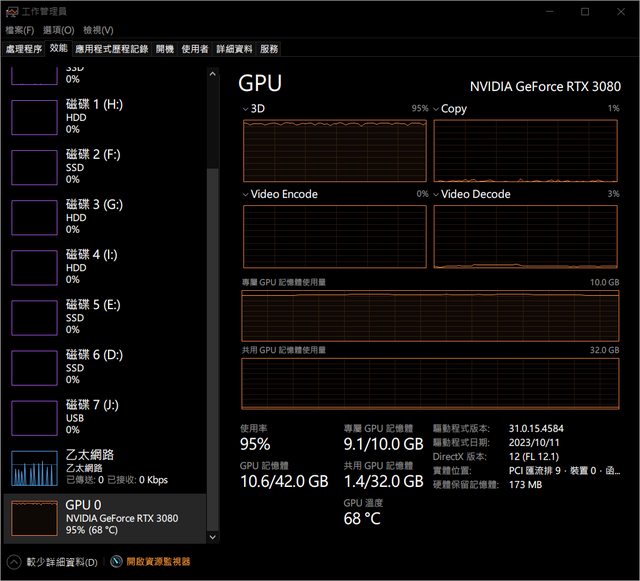The height and width of the screenshot is (581, 640).
Task: Click the 磁碟 4 (I:) disk graph icon
Action: pyautogui.click(x=34, y=267)
